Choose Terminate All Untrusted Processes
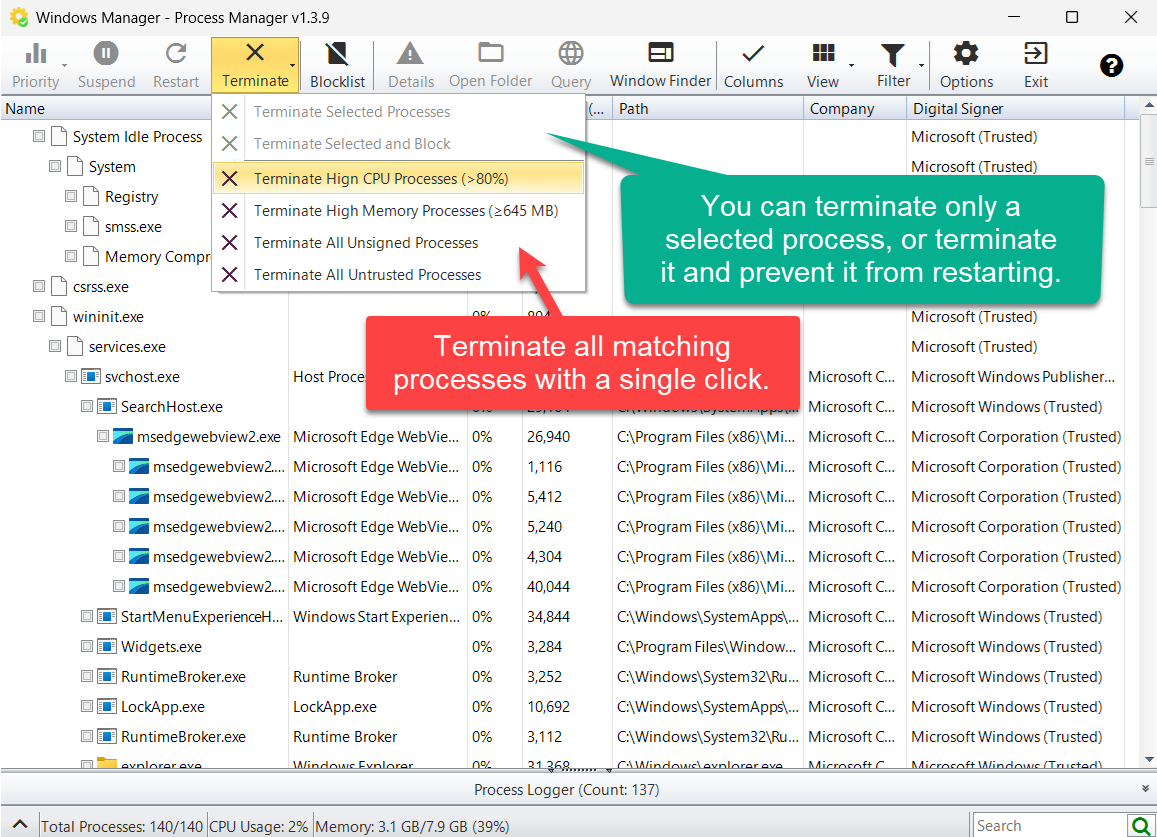The width and height of the screenshot is (1157, 837). point(399,275)
